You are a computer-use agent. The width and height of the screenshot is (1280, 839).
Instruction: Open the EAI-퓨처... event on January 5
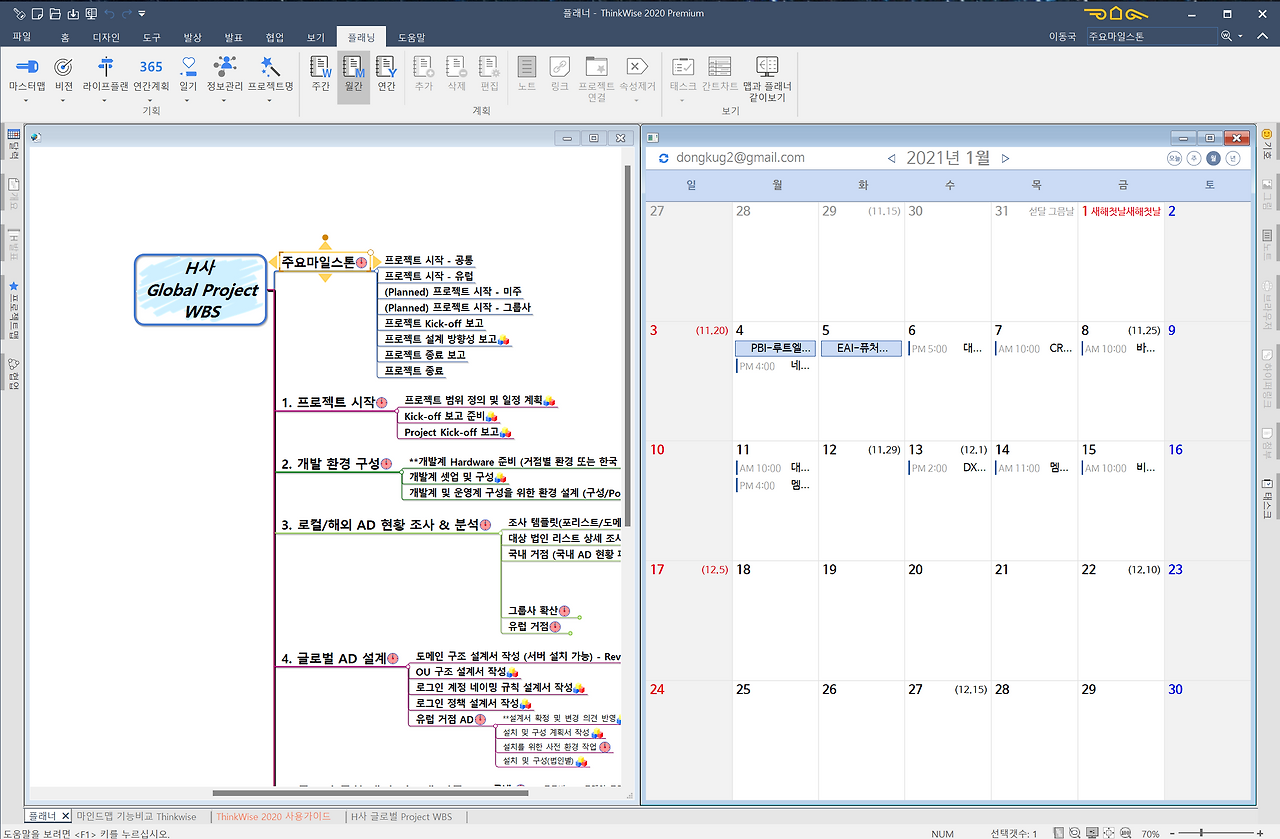coord(861,348)
